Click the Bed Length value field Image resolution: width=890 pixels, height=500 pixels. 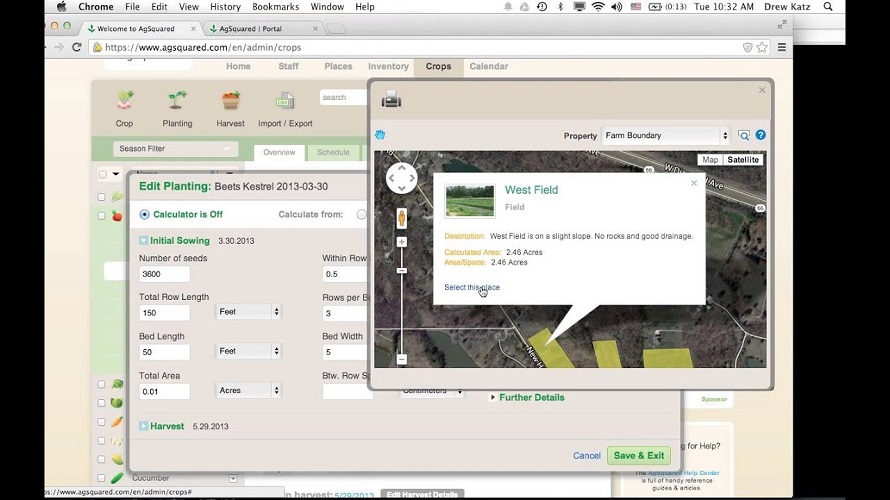(x=165, y=352)
